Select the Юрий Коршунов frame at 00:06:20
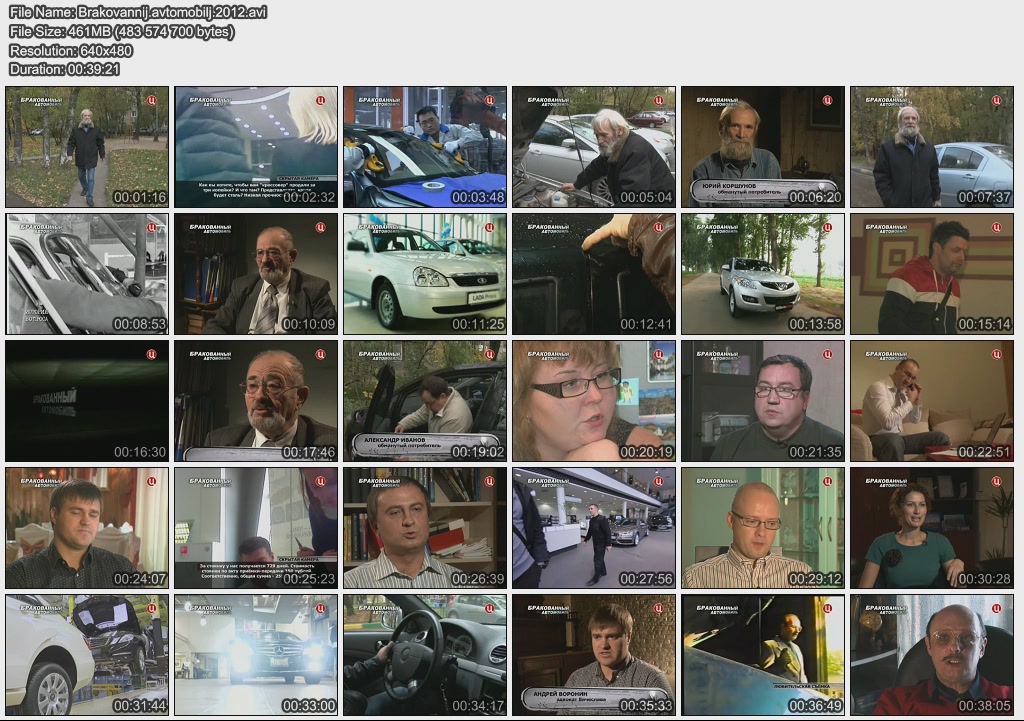Viewport: 1024px width, 721px height. pos(762,147)
